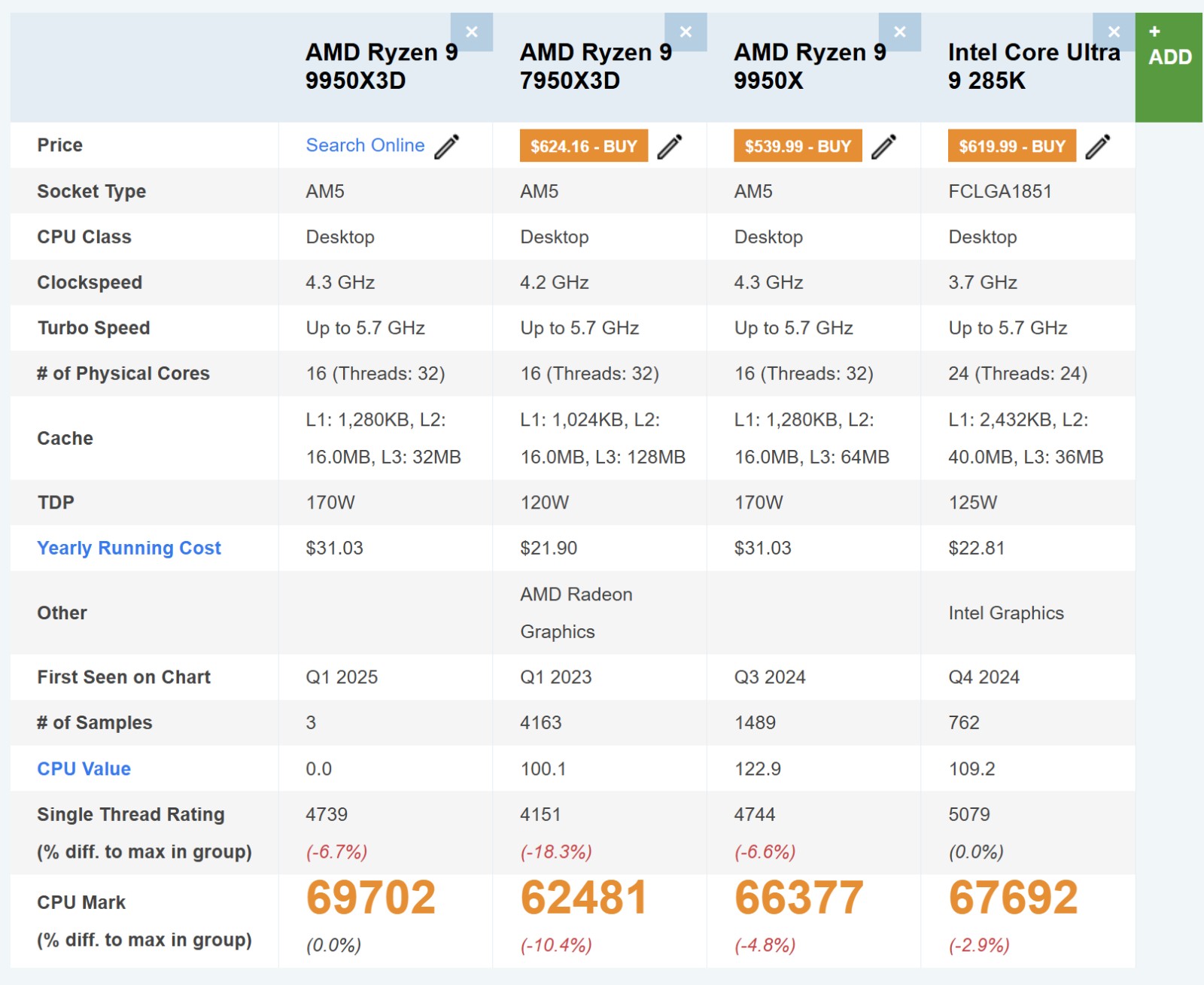This screenshot has width=1204, height=985.
Task: Remove Intel Core Ultra 9 285K column
Action: coord(1114,32)
